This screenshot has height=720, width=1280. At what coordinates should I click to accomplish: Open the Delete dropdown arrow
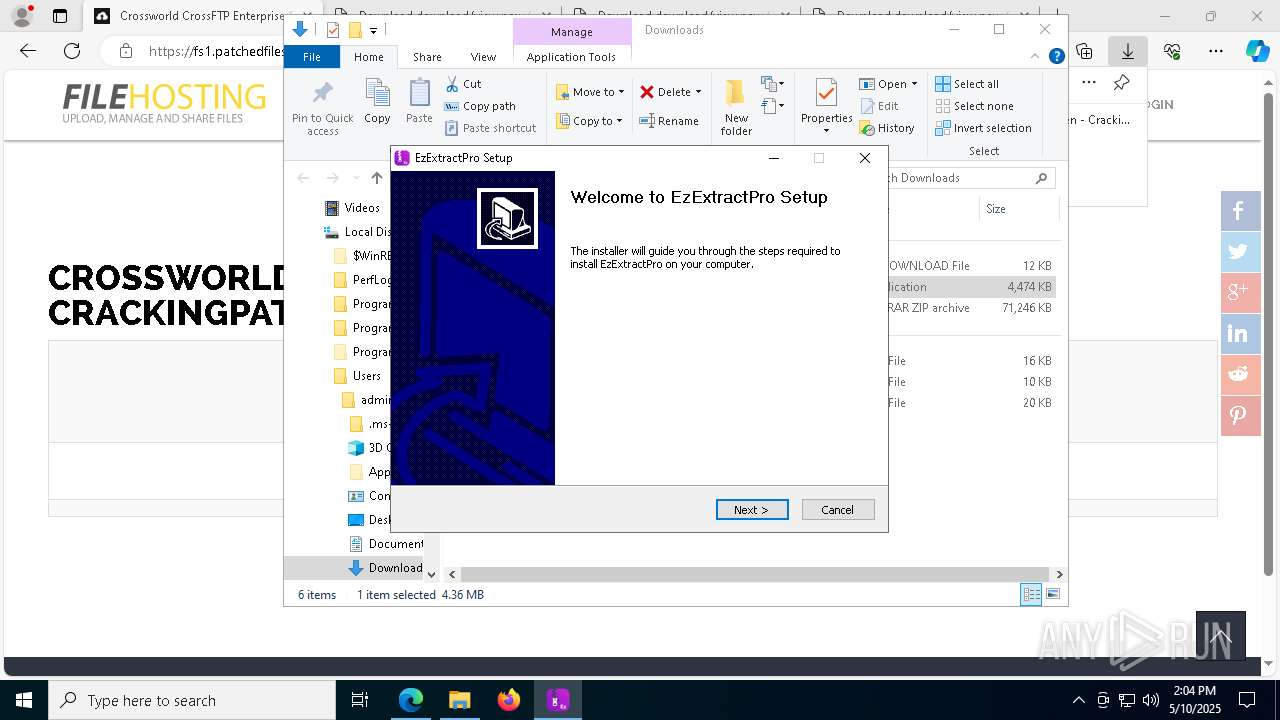(698, 92)
